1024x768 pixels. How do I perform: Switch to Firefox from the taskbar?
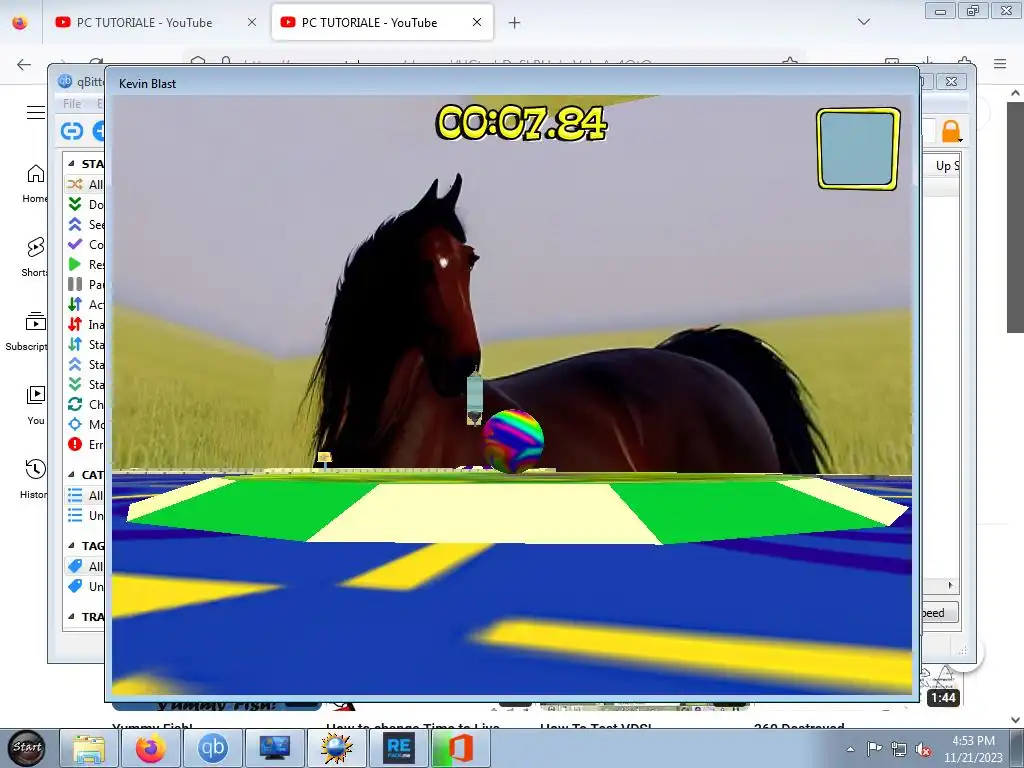[x=150, y=748]
